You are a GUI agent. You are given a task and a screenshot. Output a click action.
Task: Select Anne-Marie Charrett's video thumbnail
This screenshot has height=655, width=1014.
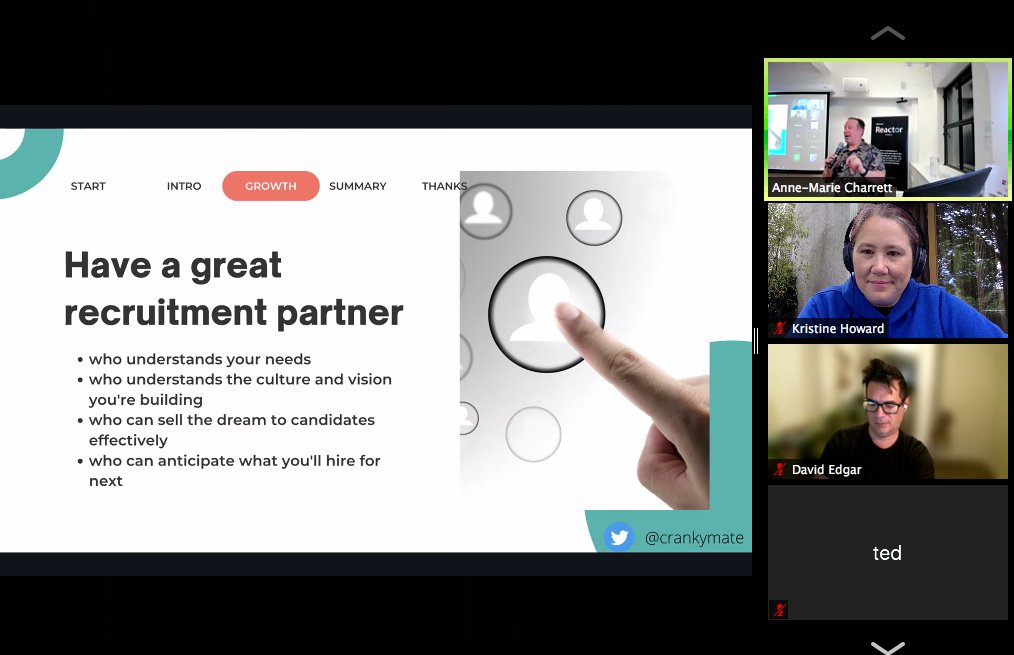click(887, 129)
